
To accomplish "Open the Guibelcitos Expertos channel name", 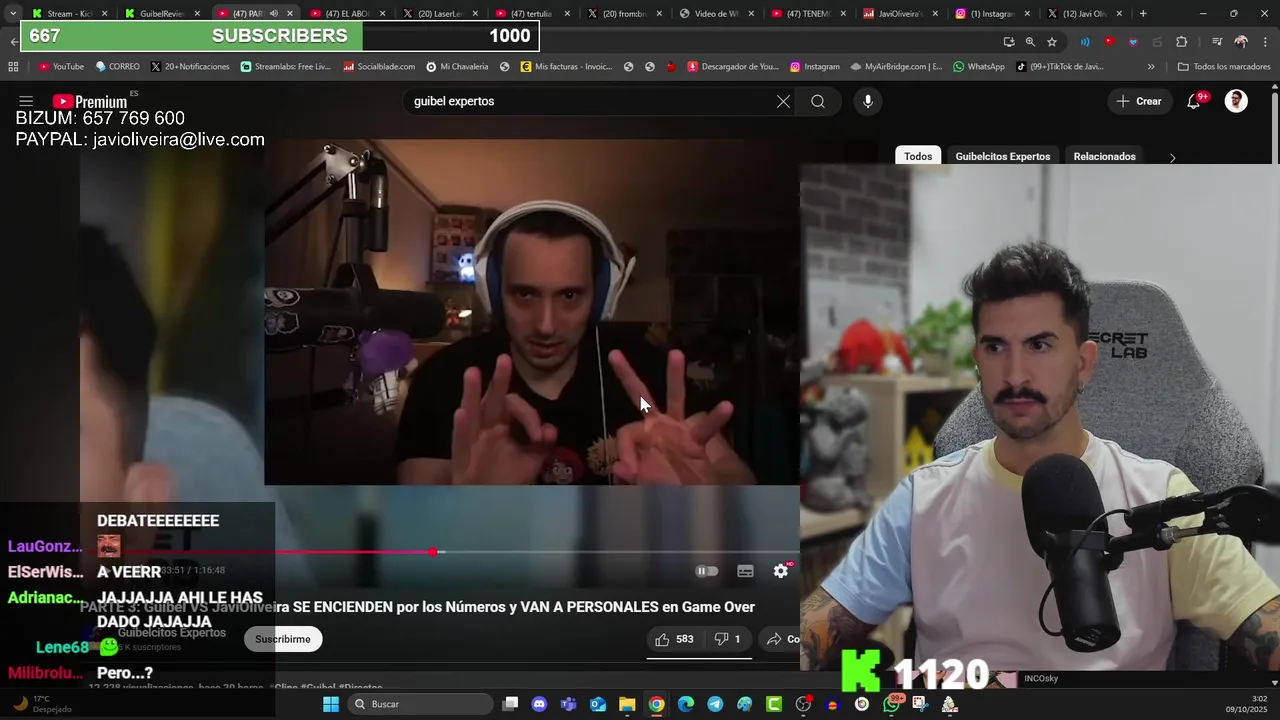I will pos(172,633).
